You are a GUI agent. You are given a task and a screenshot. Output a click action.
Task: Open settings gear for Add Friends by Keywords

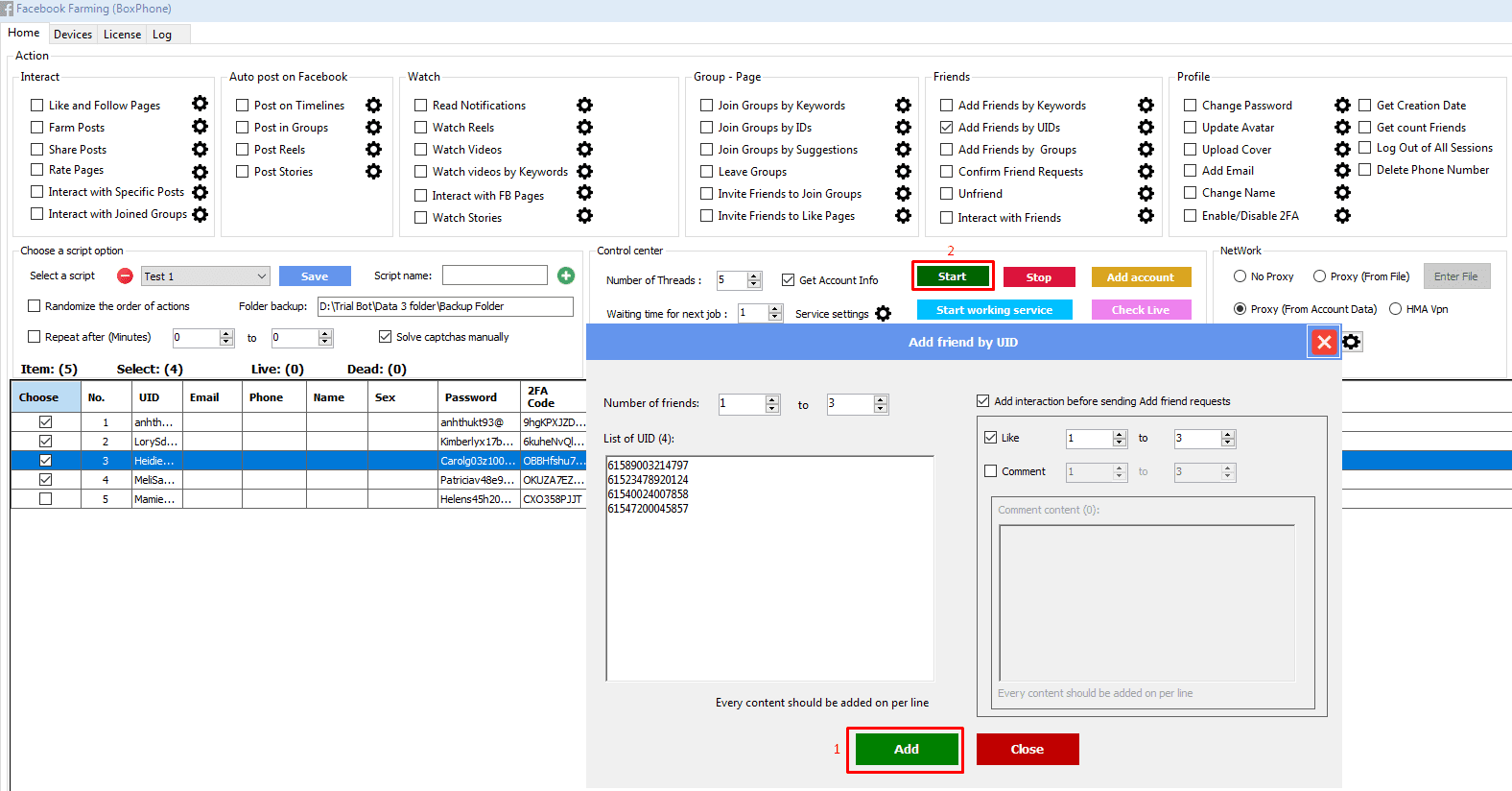[1146, 105]
